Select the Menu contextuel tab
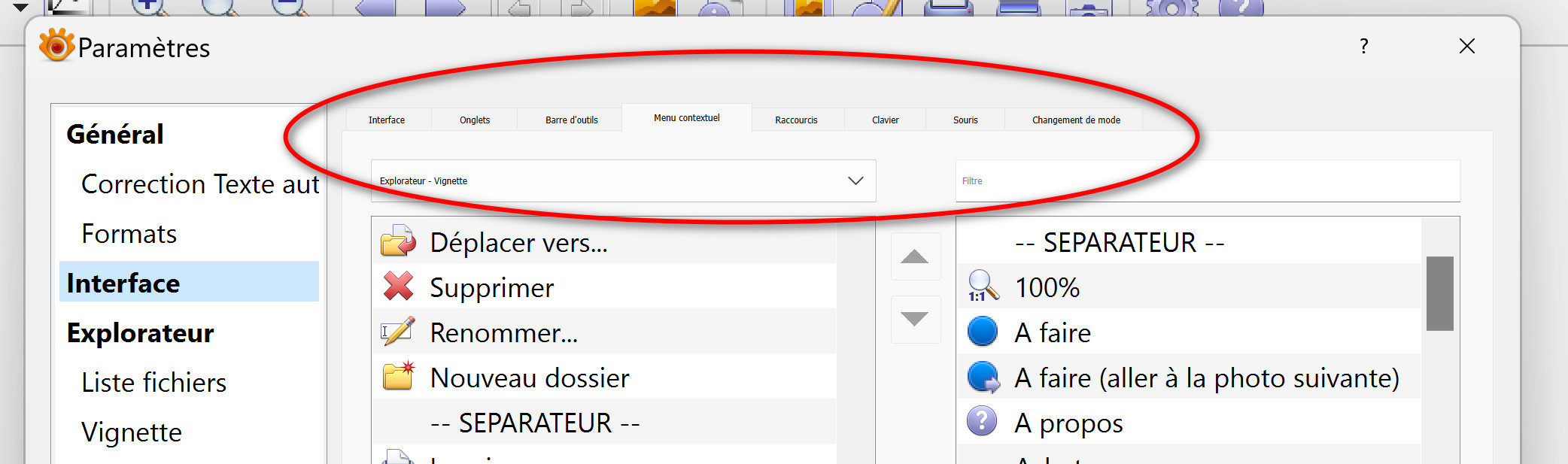The image size is (1568, 464). point(687,118)
